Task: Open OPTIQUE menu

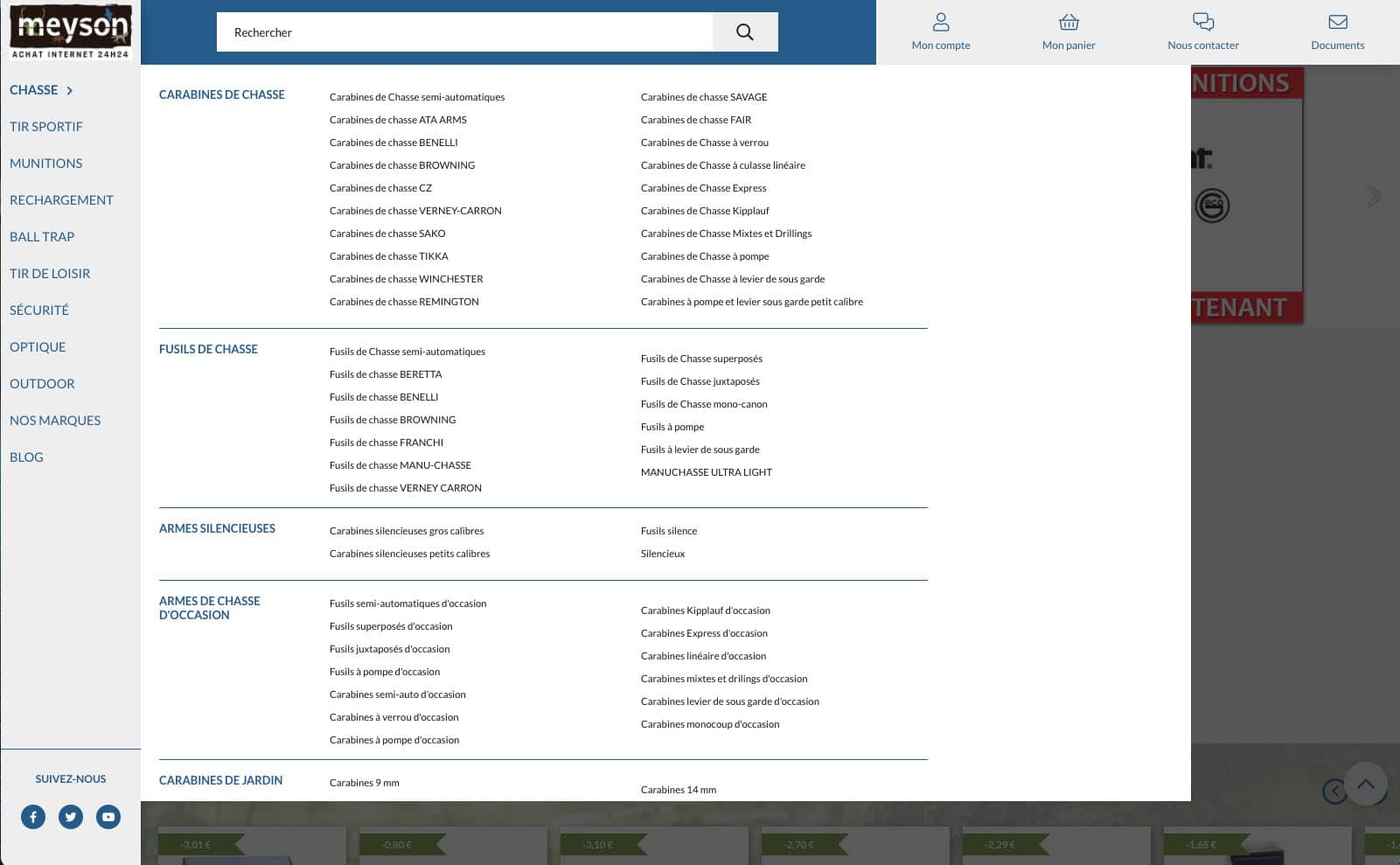Action: coord(38,347)
